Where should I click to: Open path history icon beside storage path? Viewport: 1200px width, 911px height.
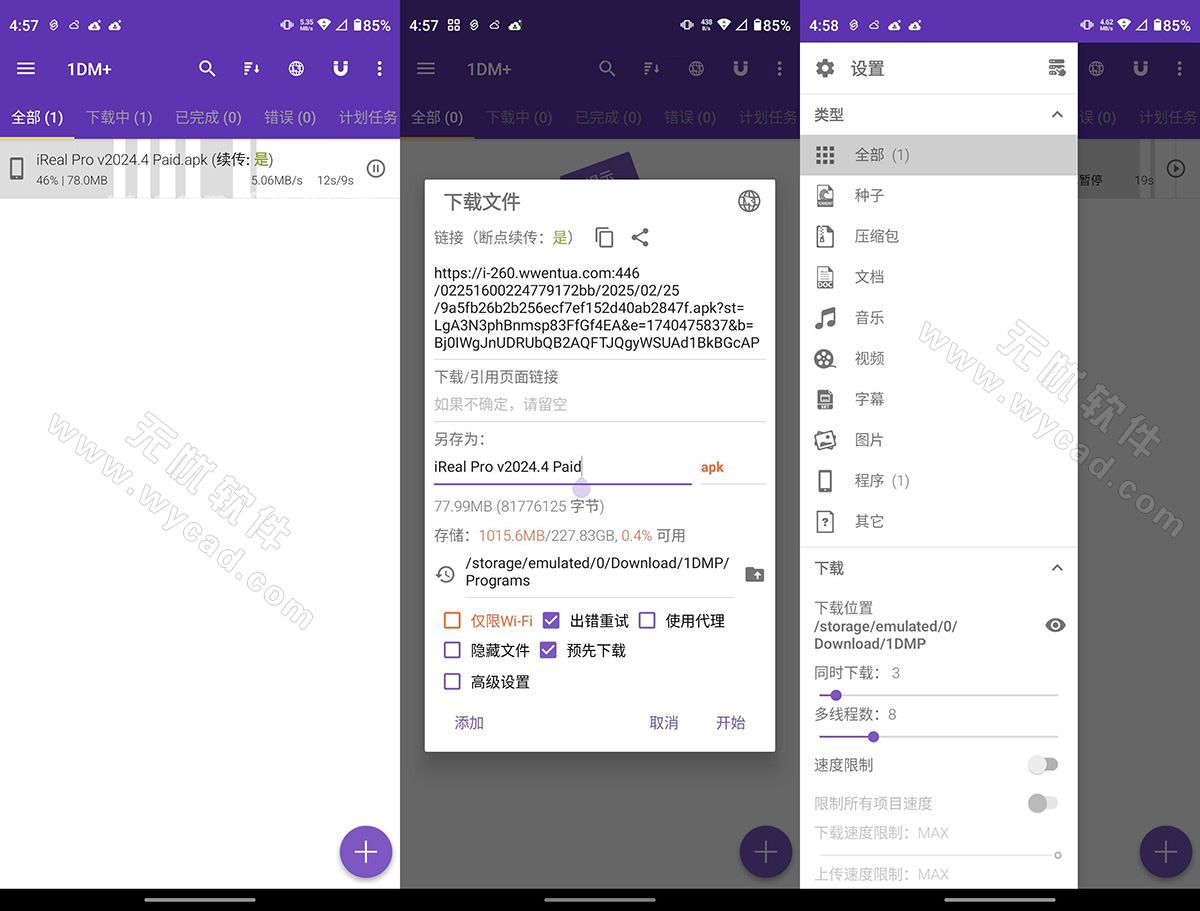(446, 574)
